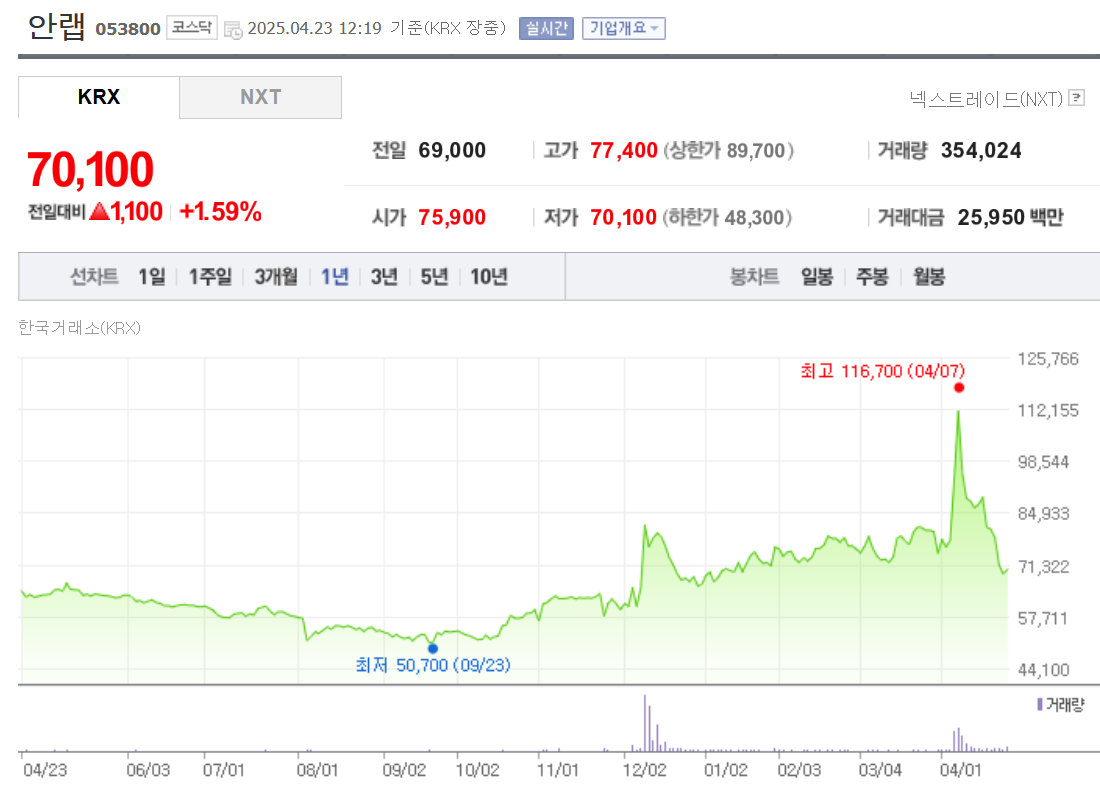
Task: Select the 3개월 line chart period
Action: [x=276, y=276]
